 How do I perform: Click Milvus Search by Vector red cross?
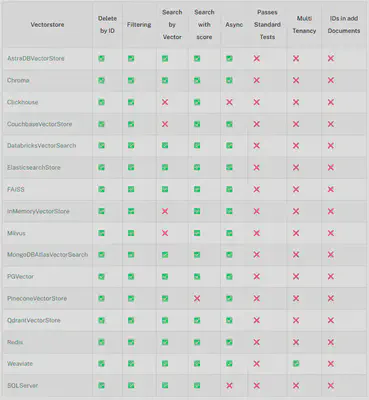click(x=165, y=233)
